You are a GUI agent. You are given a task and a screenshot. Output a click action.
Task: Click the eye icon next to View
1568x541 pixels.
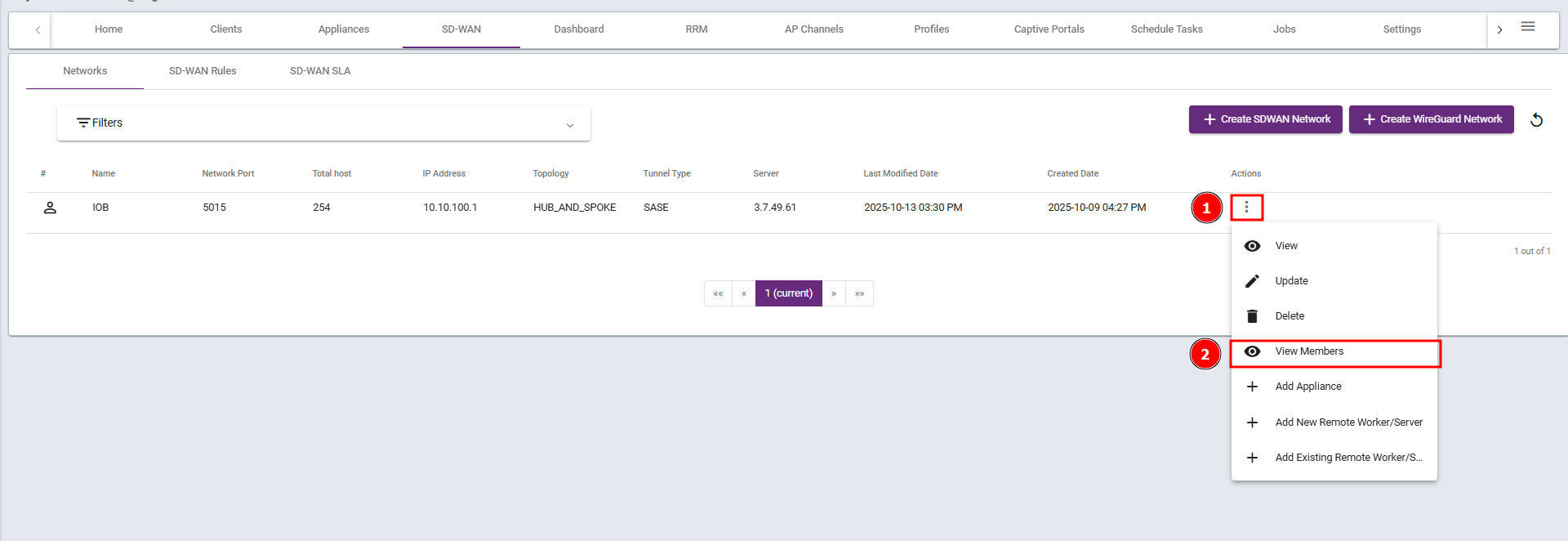tap(1252, 246)
